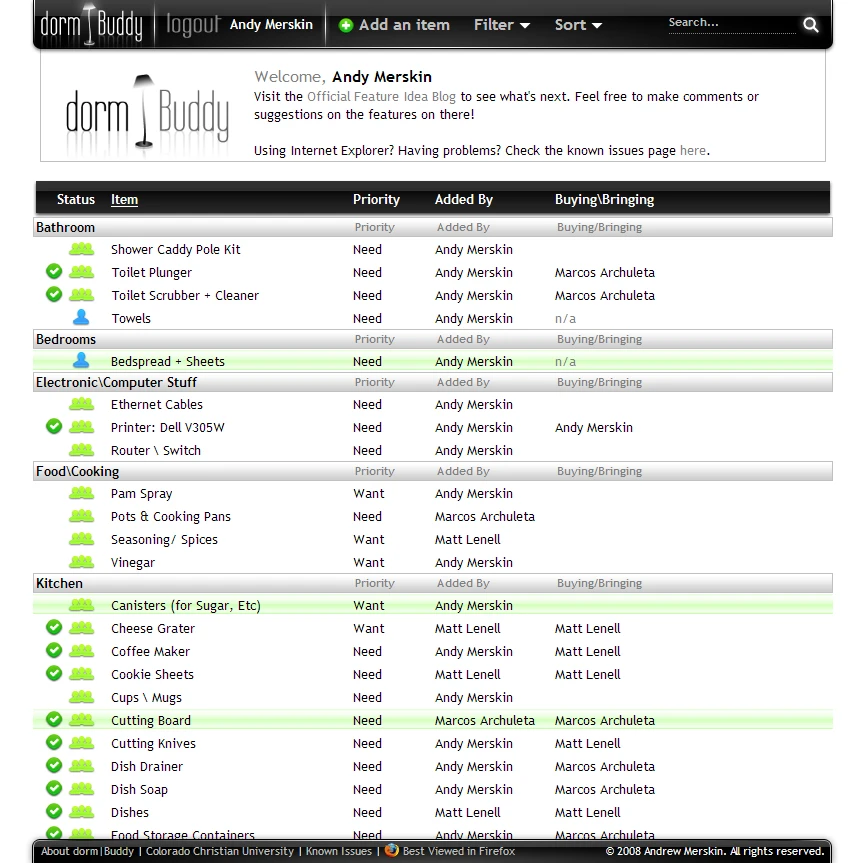Toggle the green checkmark for Cheese Grater
Viewport: 864px width, 863px height.
(x=54, y=628)
